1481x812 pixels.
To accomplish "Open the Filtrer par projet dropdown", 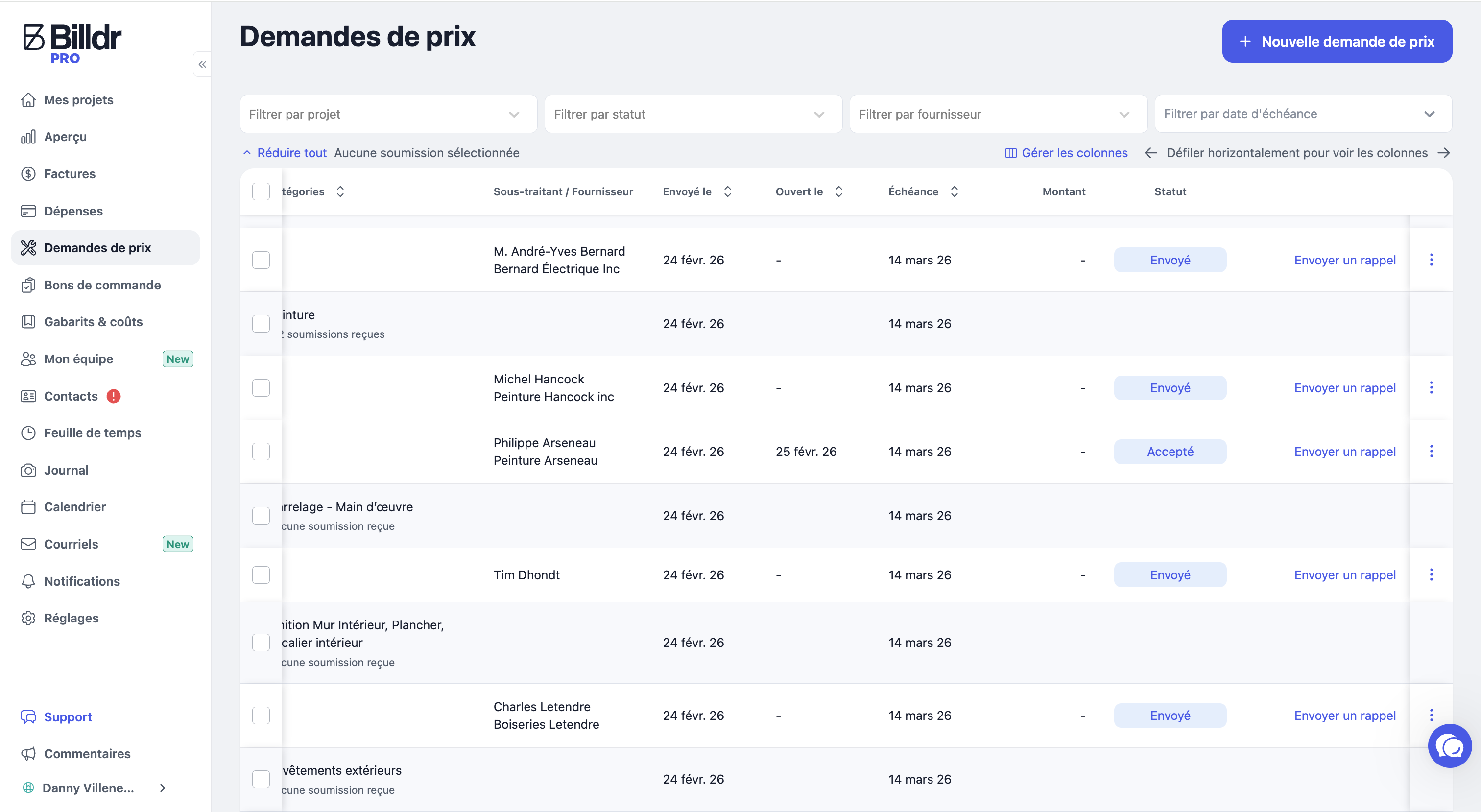I will [x=388, y=114].
